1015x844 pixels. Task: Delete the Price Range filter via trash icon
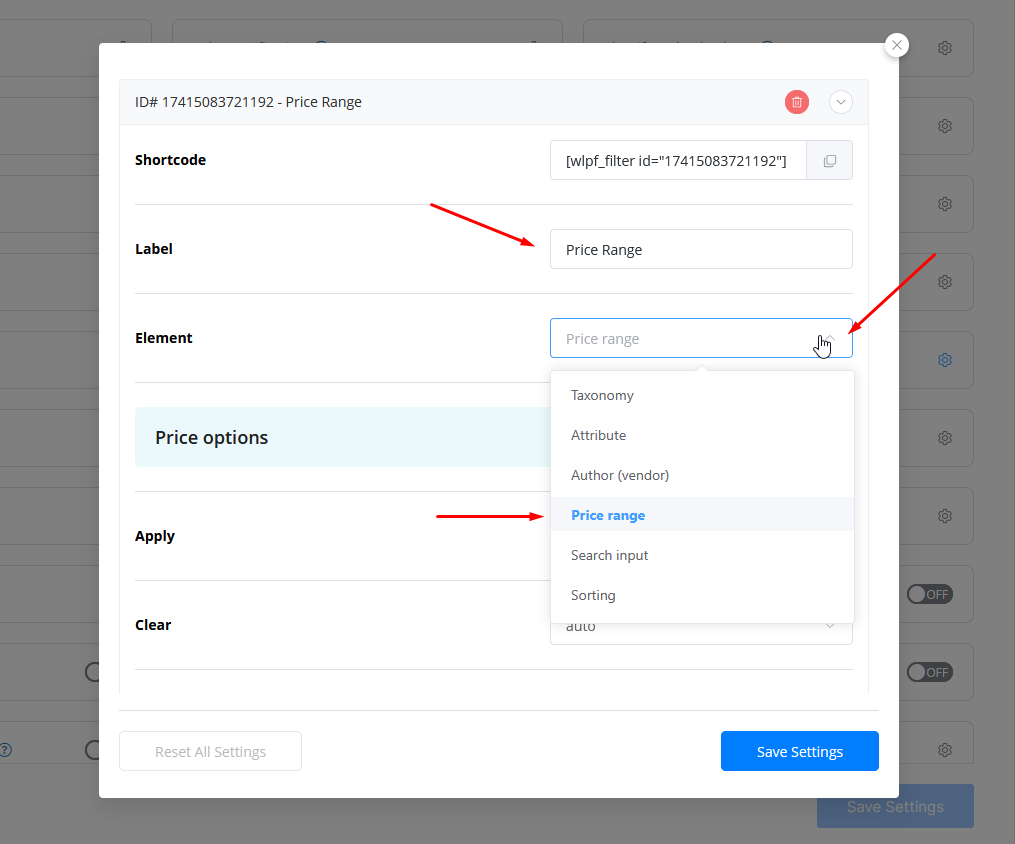coord(796,102)
